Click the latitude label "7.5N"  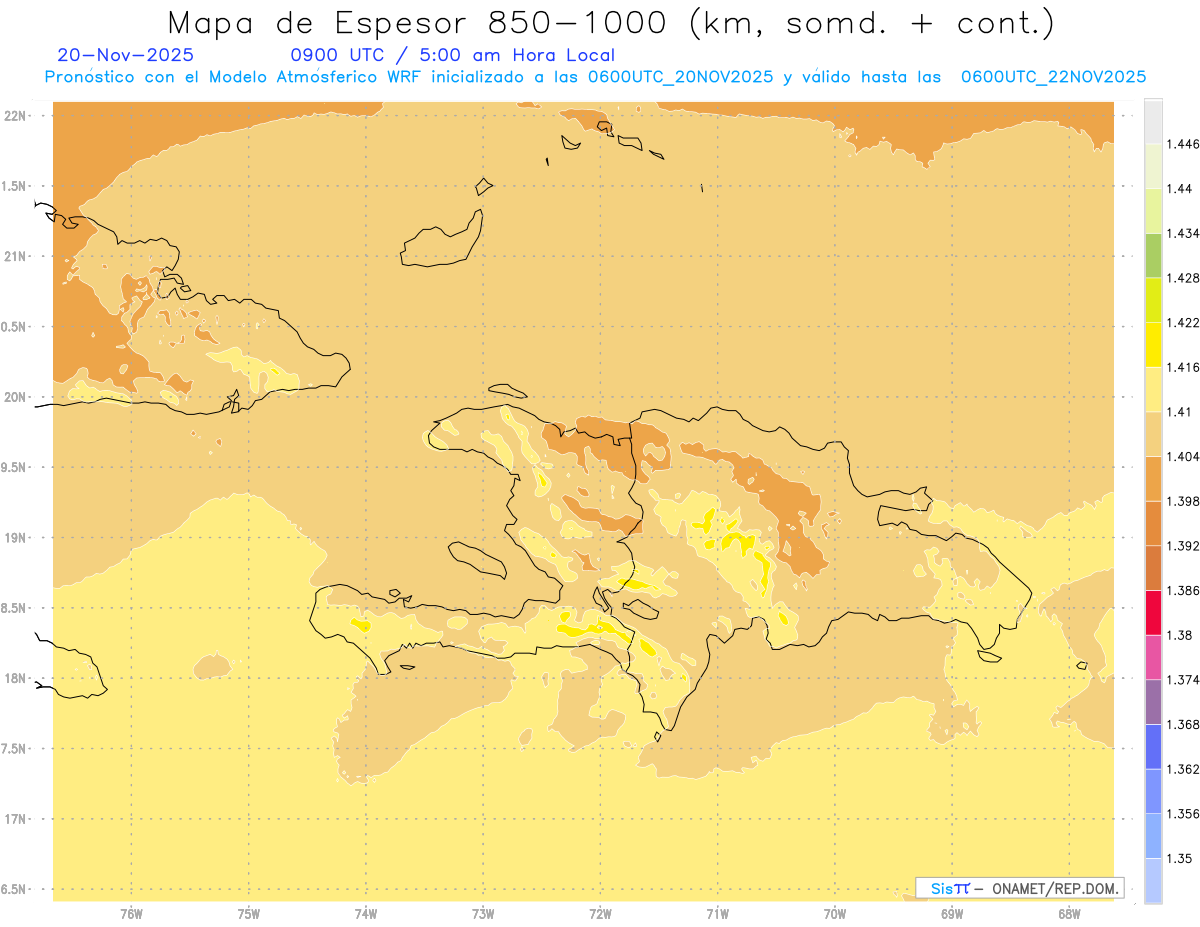(14, 749)
